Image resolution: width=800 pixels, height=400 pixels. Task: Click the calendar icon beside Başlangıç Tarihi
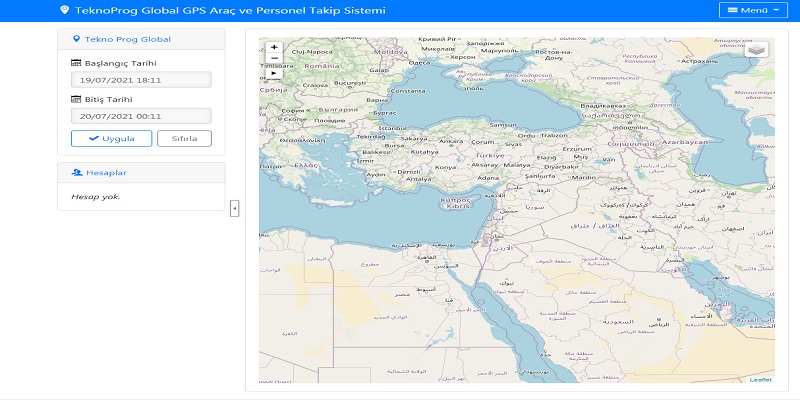pos(76,63)
